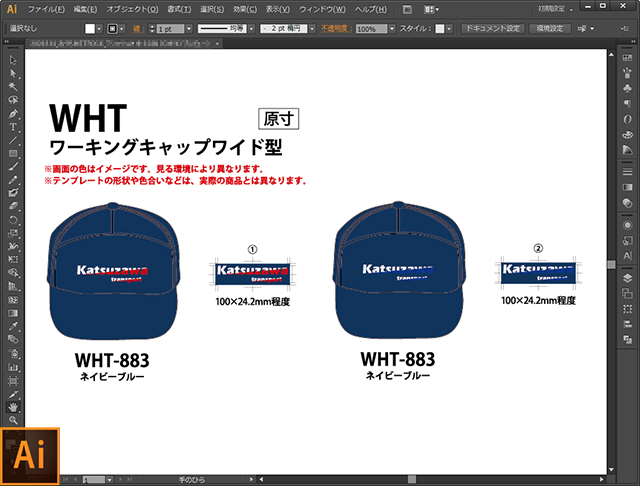Select the Pencil tool
Viewport: 640px width, 486px height.
[13, 180]
